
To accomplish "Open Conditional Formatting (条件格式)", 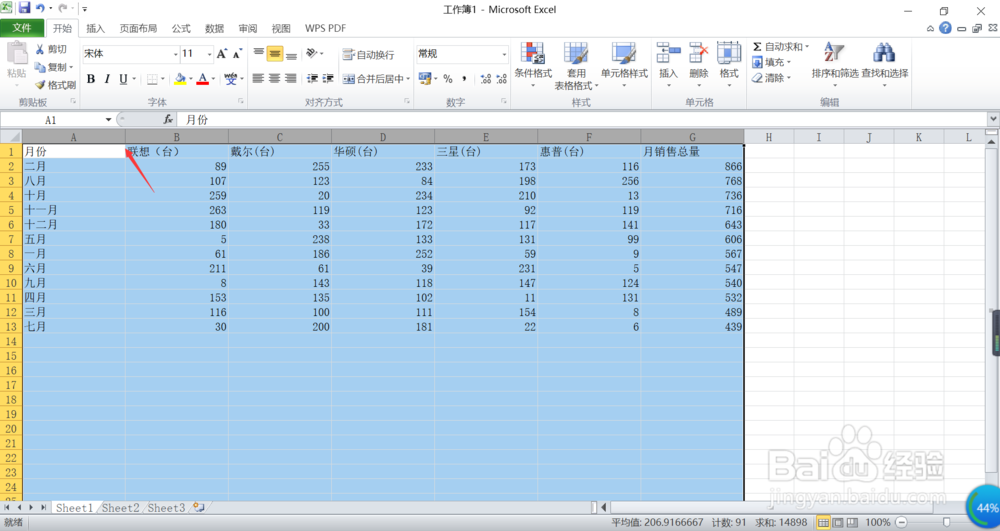I will click(x=533, y=64).
